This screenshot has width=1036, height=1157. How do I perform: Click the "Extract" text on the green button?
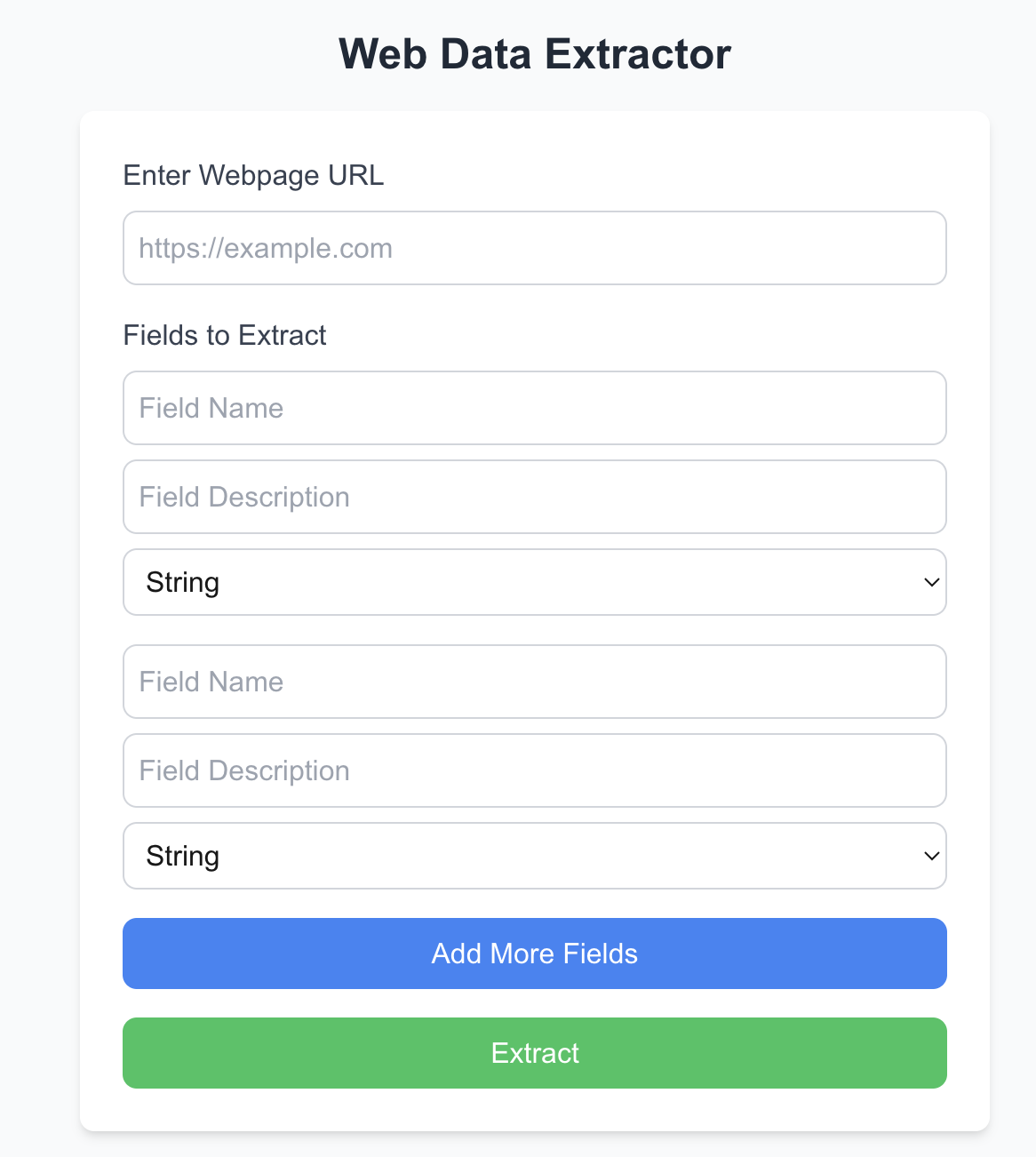coord(535,1053)
